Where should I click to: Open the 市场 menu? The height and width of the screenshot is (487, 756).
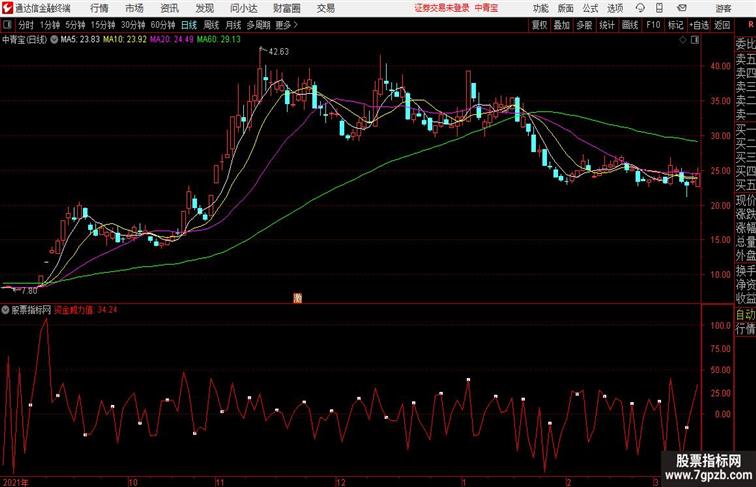click(x=134, y=8)
